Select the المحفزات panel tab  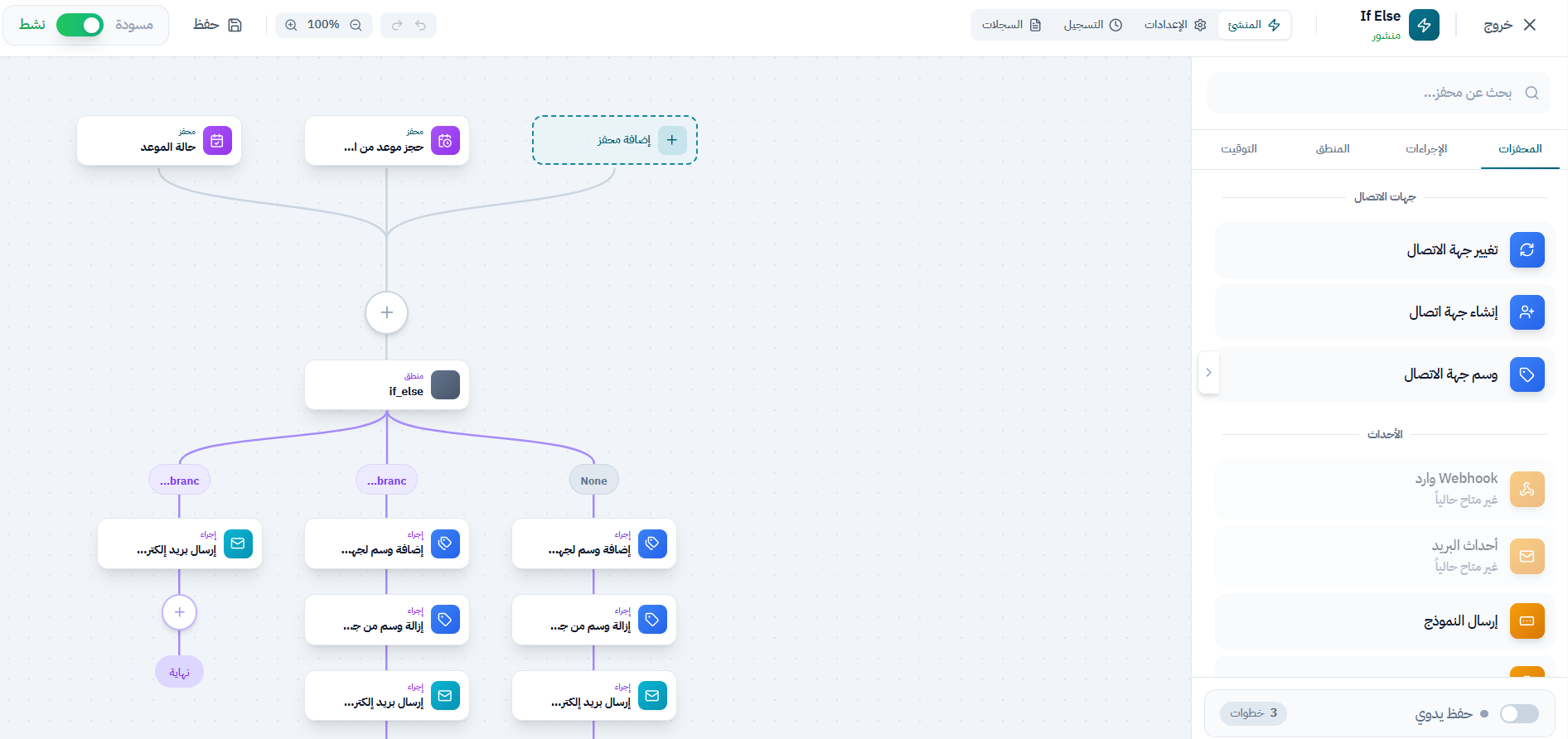point(1520,149)
